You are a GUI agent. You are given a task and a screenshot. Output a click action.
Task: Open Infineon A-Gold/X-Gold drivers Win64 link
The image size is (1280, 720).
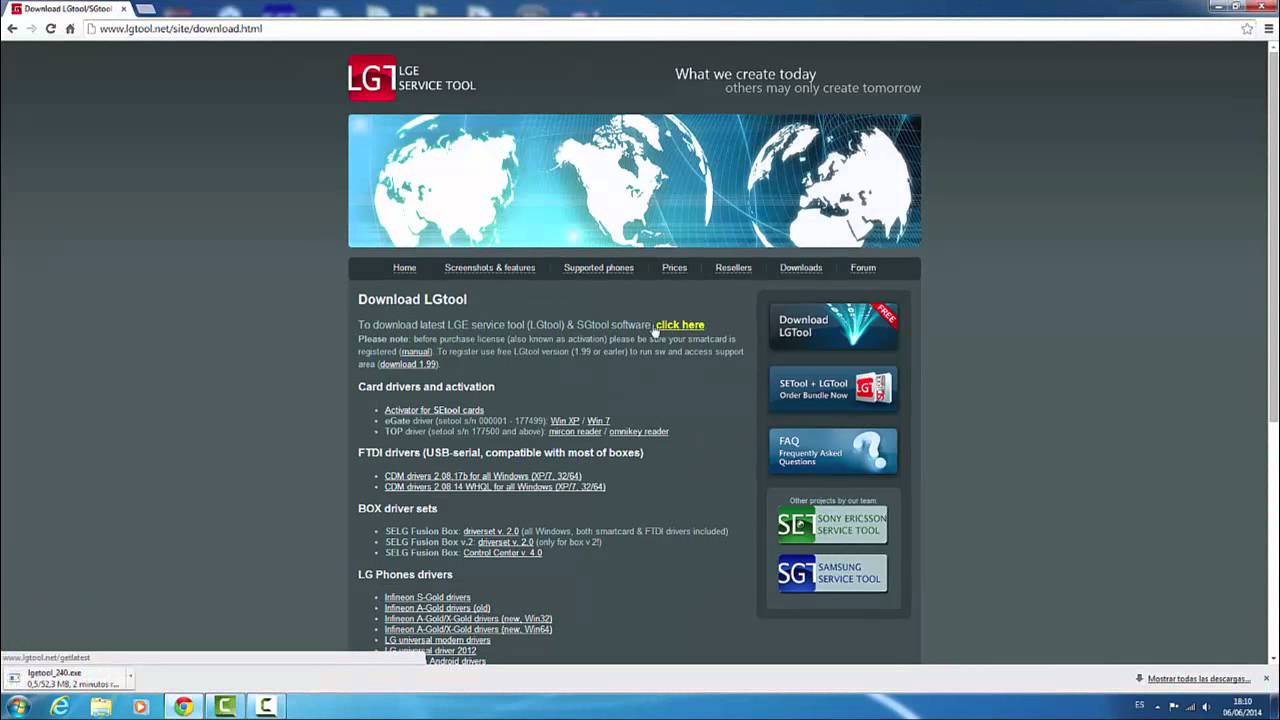pyautogui.click(x=468, y=630)
